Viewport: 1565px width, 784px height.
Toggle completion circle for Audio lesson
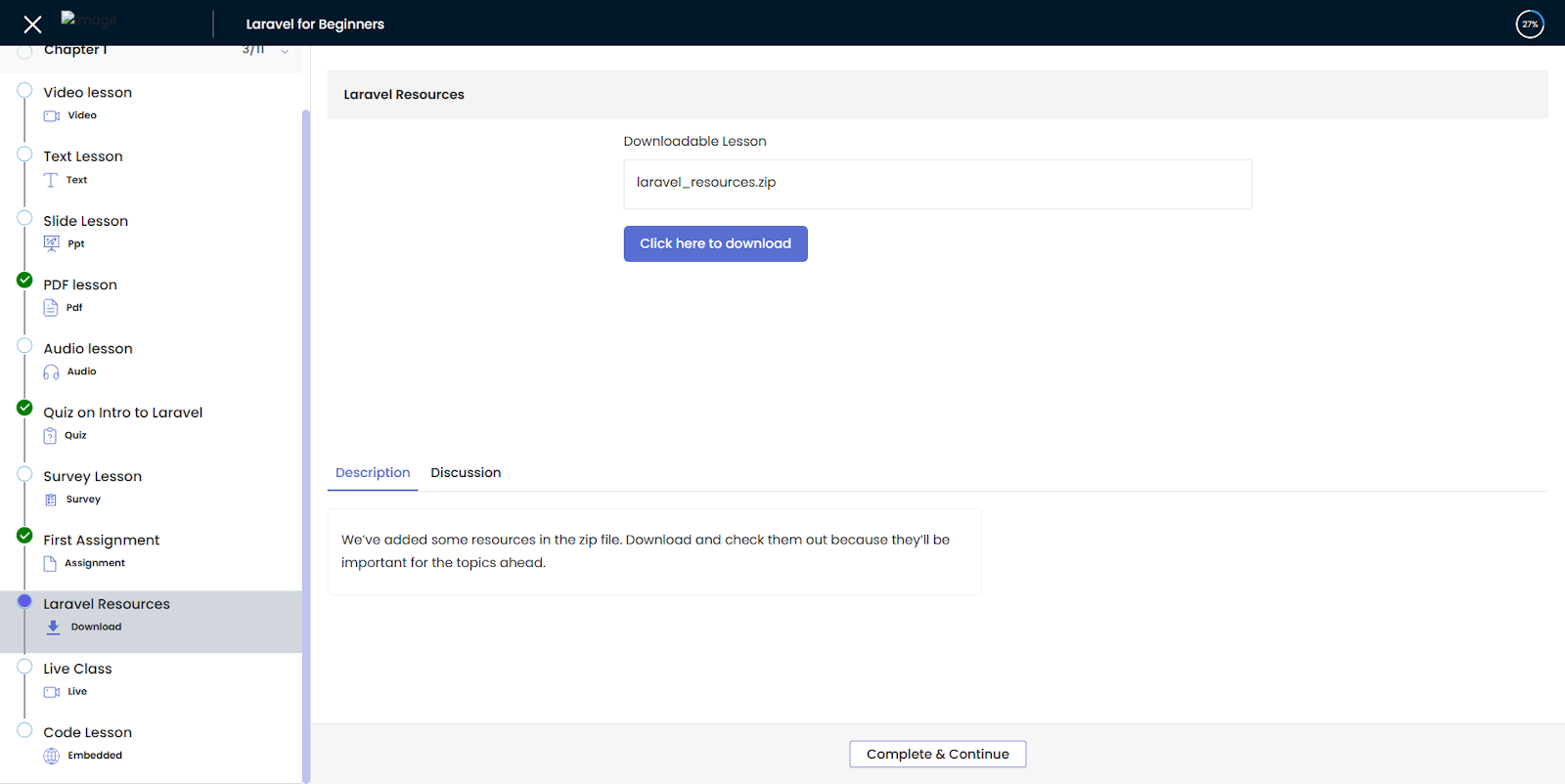coord(24,345)
